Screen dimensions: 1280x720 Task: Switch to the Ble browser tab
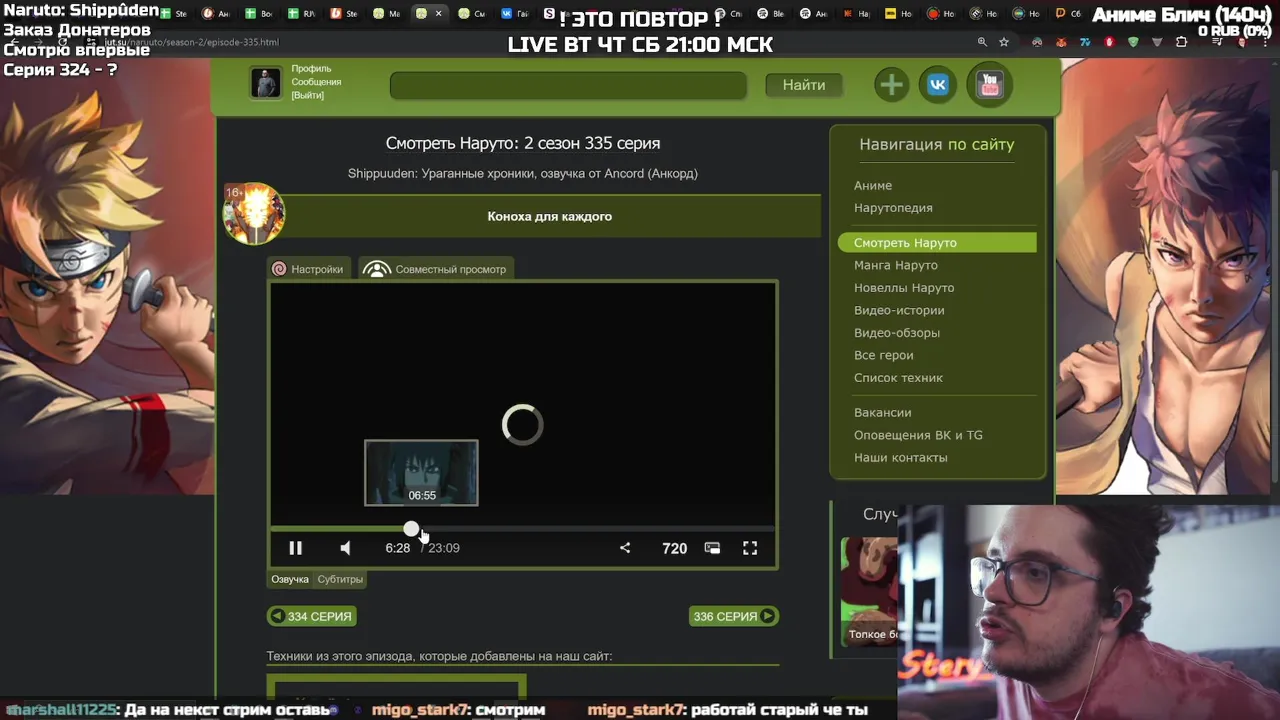(x=770, y=14)
